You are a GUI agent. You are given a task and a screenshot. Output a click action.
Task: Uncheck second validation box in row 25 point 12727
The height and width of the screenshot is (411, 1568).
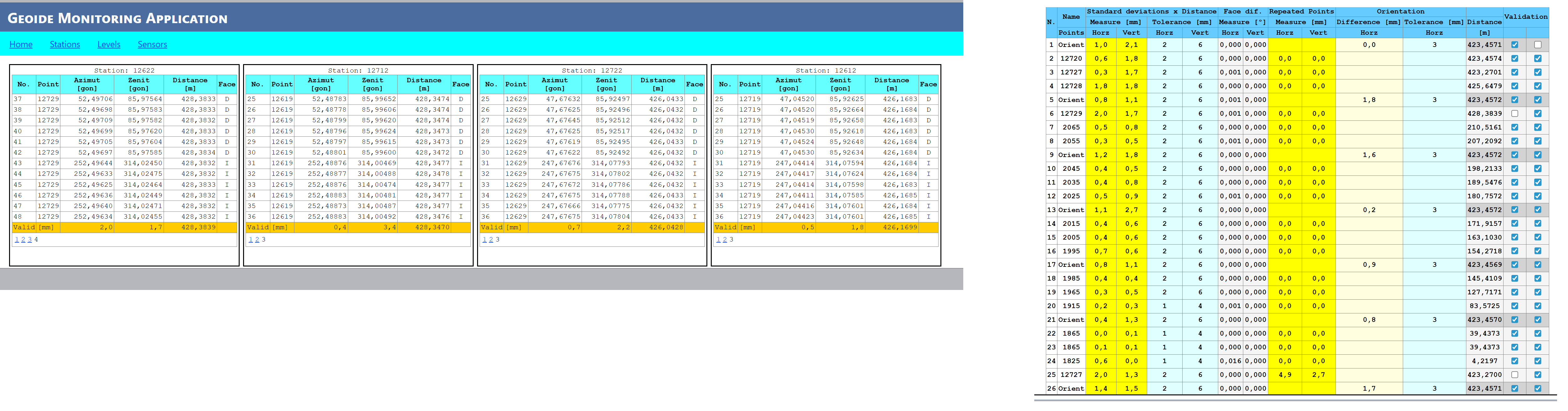(1538, 374)
